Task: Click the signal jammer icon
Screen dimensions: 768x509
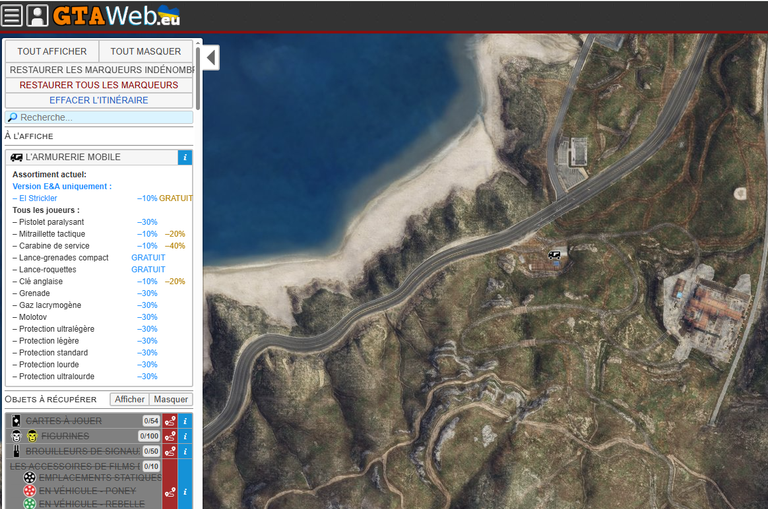Action: coord(17,451)
